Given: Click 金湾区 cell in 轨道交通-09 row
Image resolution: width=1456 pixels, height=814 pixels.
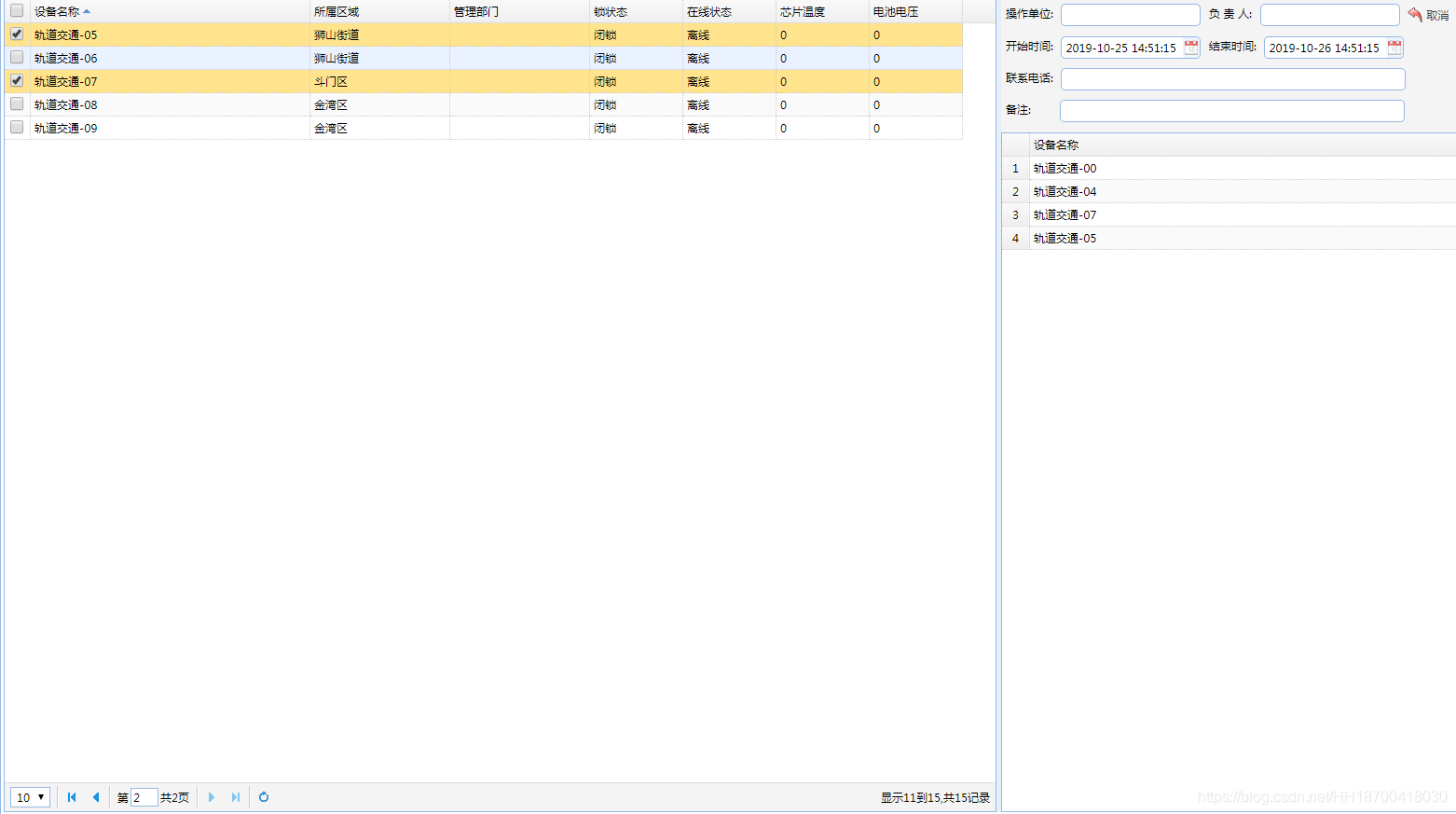Looking at the screenshot, I should pos(379,129).
